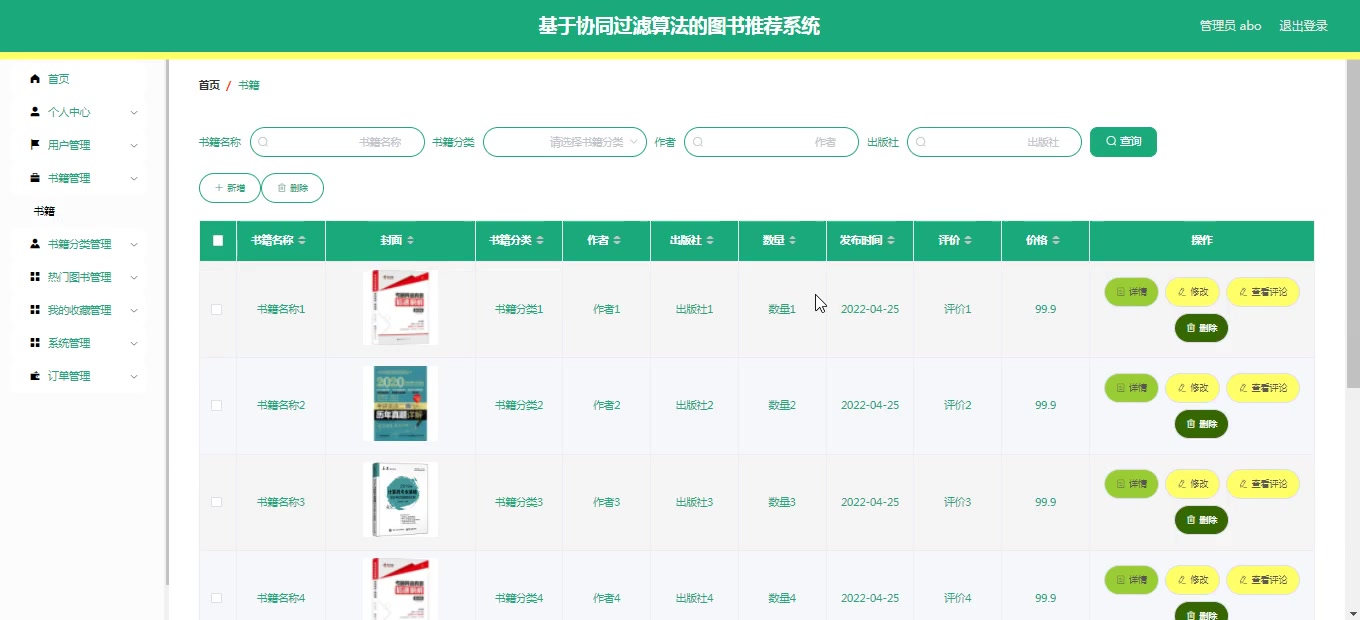The height and width of the screenshot is (620, 1360).
Task: Check the checkbox for 书籍名称2 row
Action: (216, 404)
